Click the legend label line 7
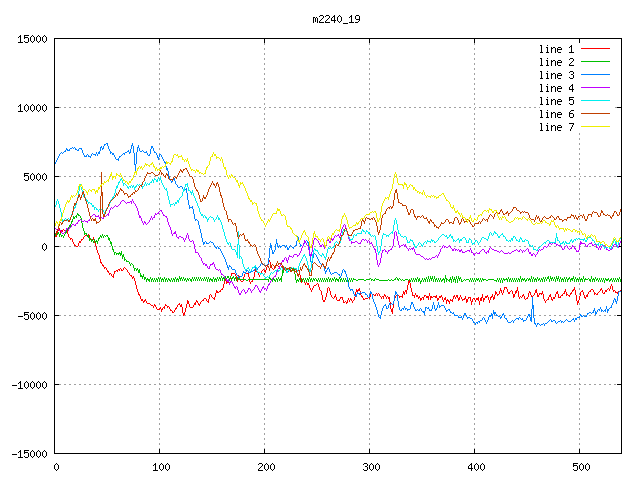 pos(556,127)
